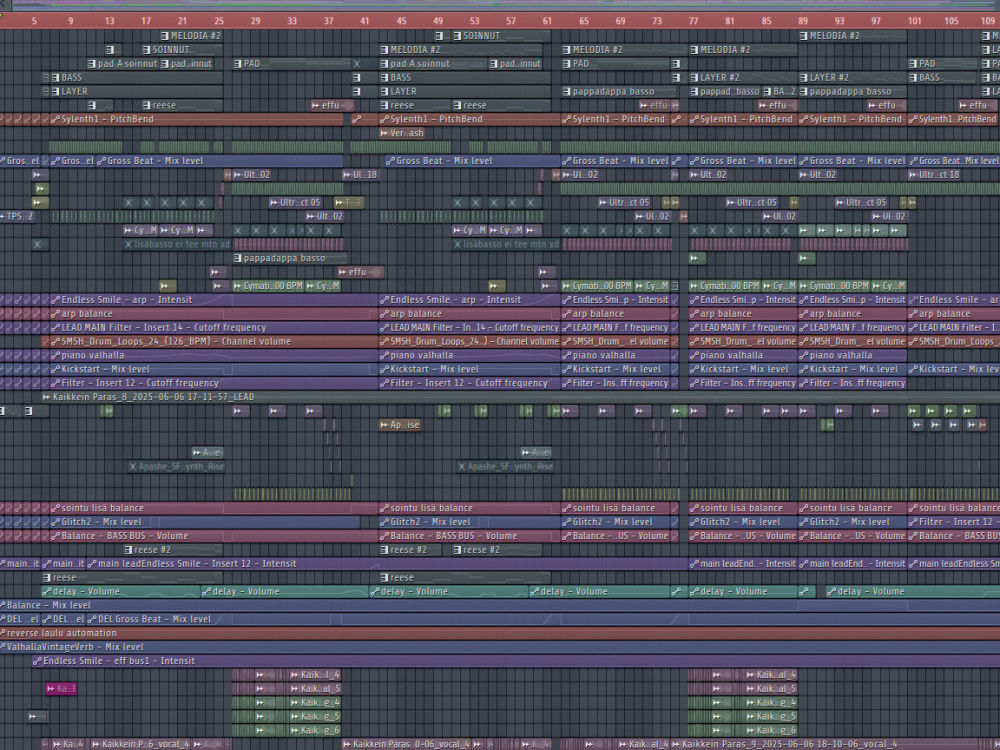Select the leftmost SOINNUT pattern clip
Viewport: 1000px width, 750px height.
click(182, 50)
